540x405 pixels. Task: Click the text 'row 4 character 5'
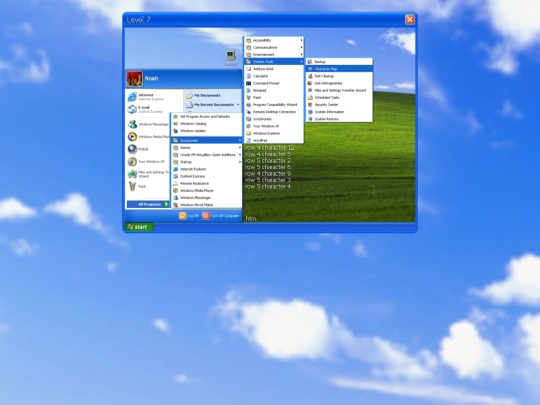coord(268,154)
